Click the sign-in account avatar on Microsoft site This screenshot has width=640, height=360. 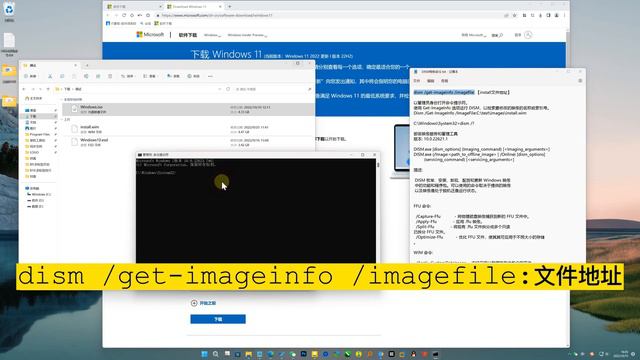pyautogui.click(x=528, y=35)
